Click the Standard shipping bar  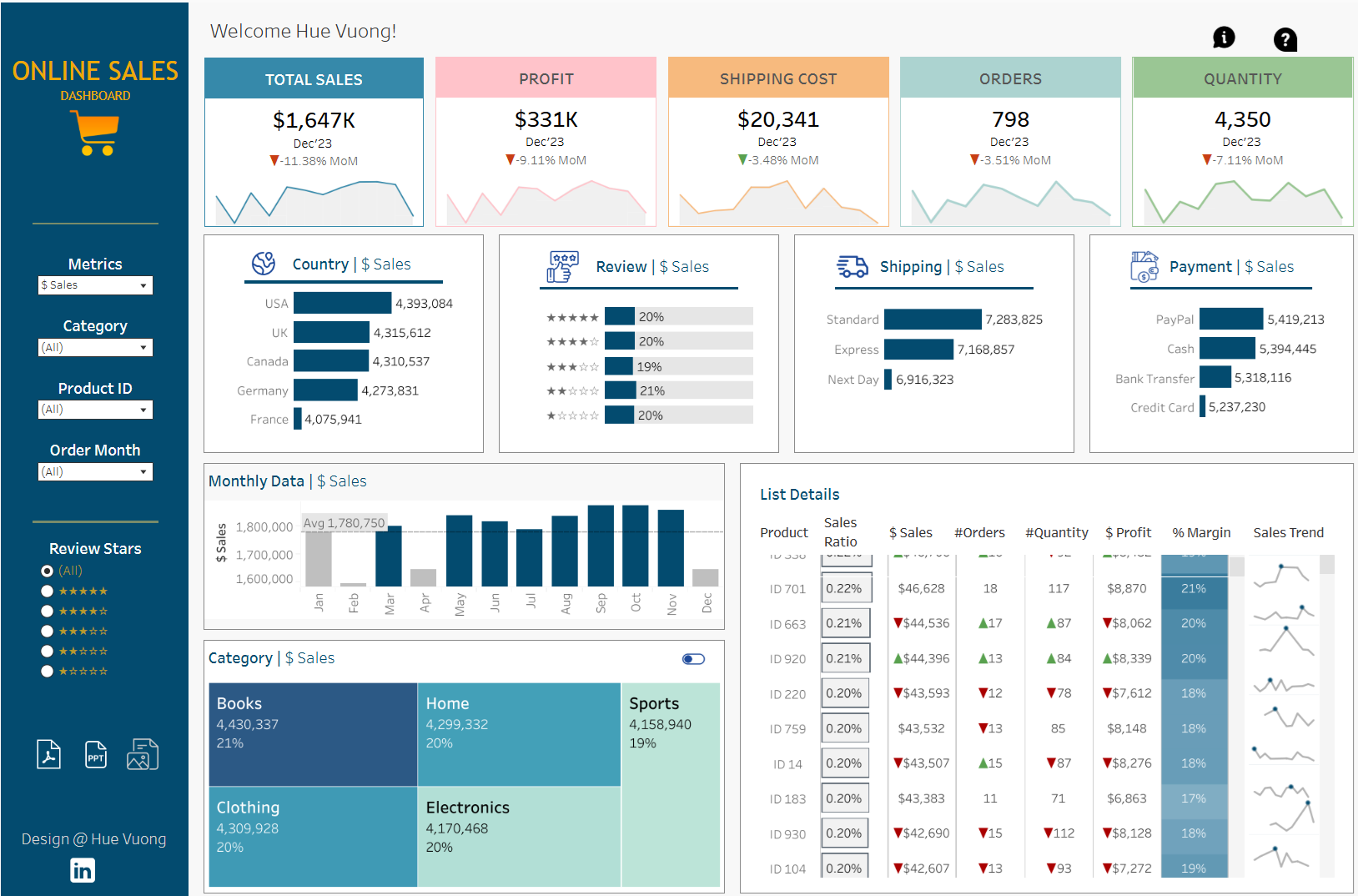click(x=933, y=320)
